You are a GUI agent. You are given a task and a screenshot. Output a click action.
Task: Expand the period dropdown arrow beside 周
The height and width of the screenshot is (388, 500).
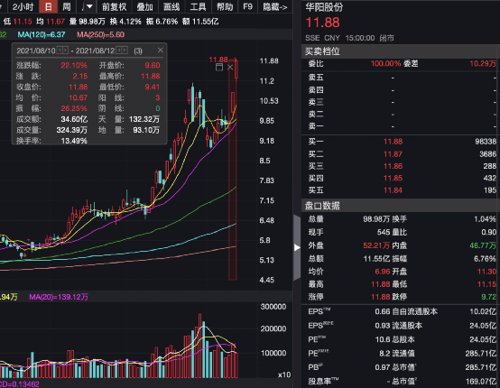pos(86,7)
